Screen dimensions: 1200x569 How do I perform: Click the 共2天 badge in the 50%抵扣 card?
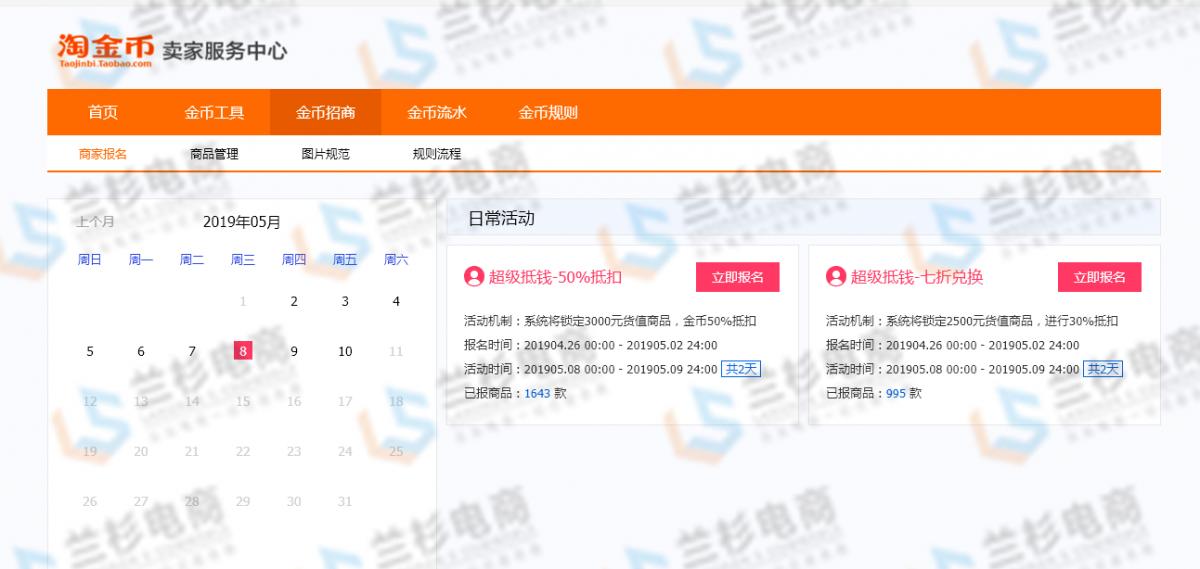pyautogui.click(x=741, y=369)
